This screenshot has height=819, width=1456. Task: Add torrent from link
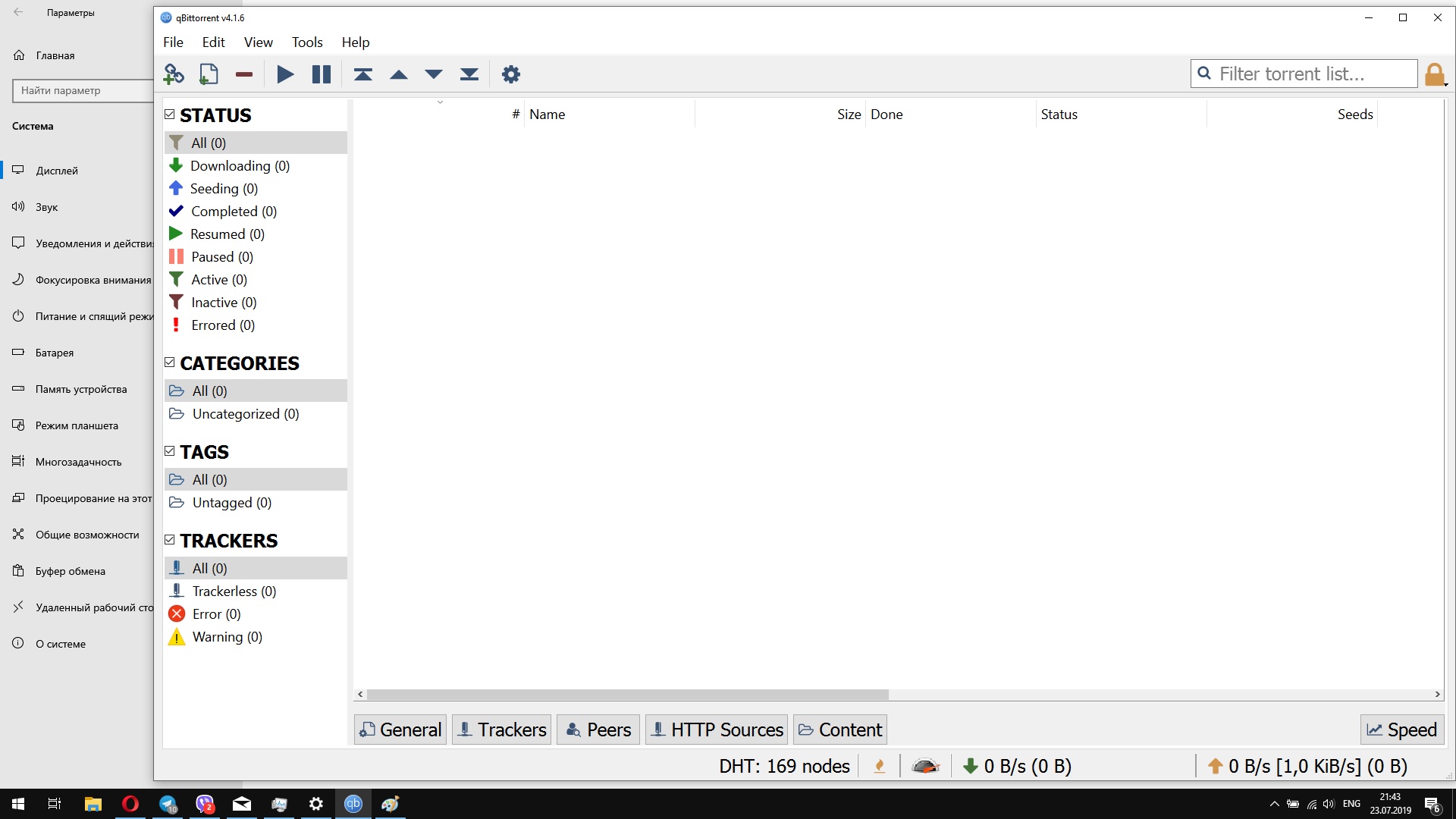pyautogui.click(x=174, y=74)
